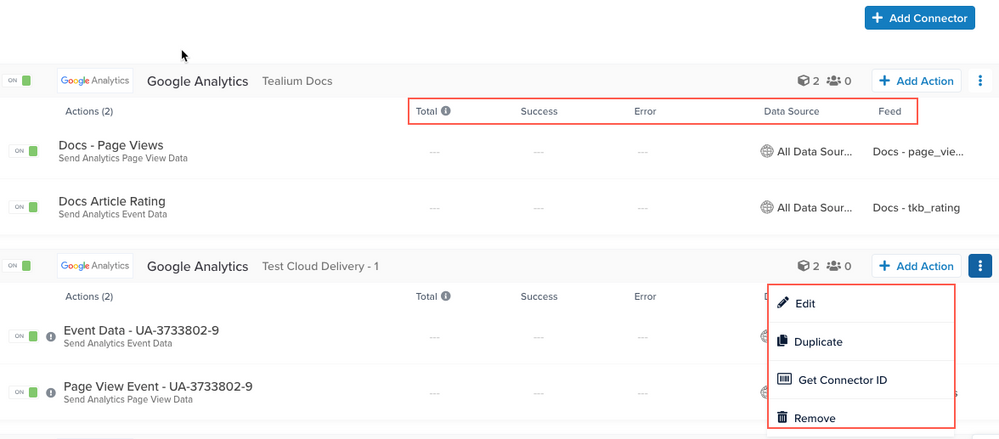Click the audiences people icon for Tealium Docs
Viewport: 999px width, 439px height.
click(833, 81)
